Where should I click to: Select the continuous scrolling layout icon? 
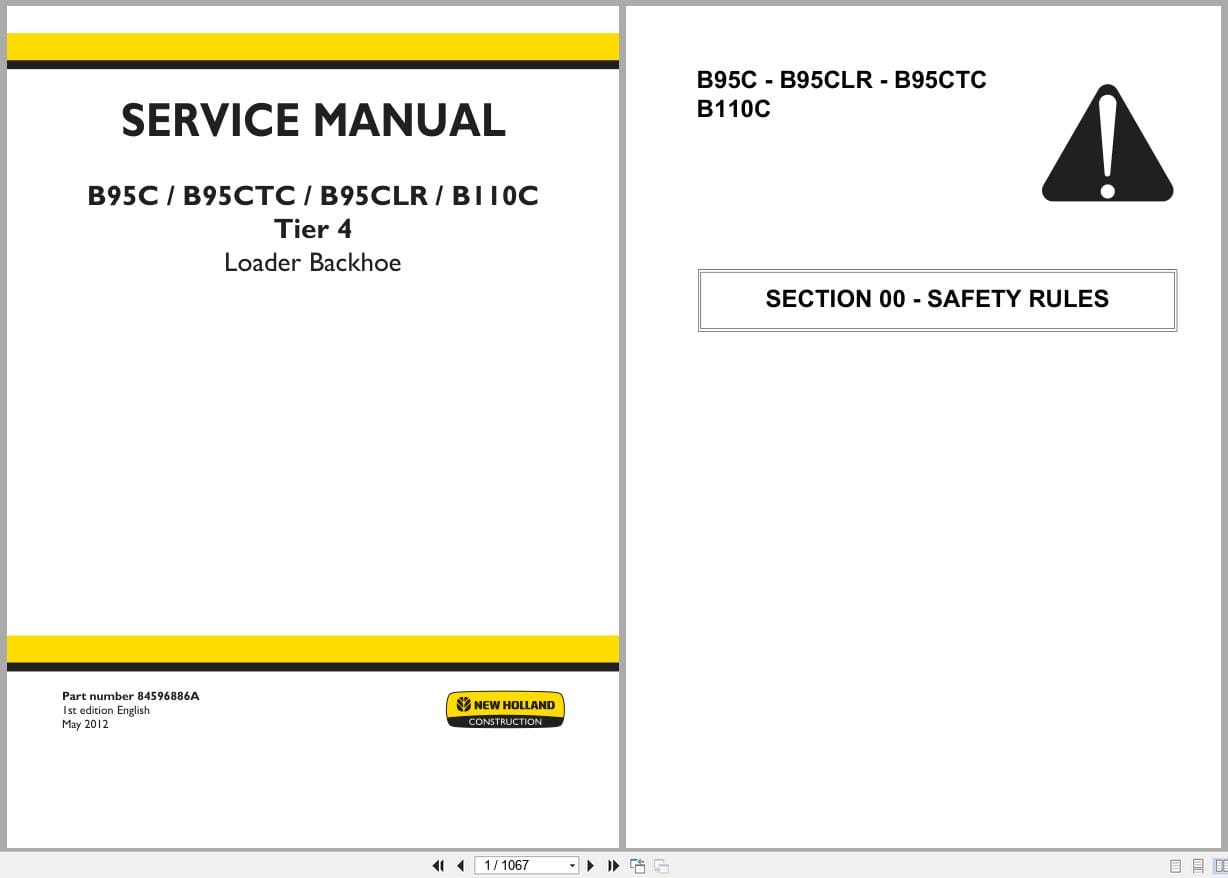(x=1197, y=865)
